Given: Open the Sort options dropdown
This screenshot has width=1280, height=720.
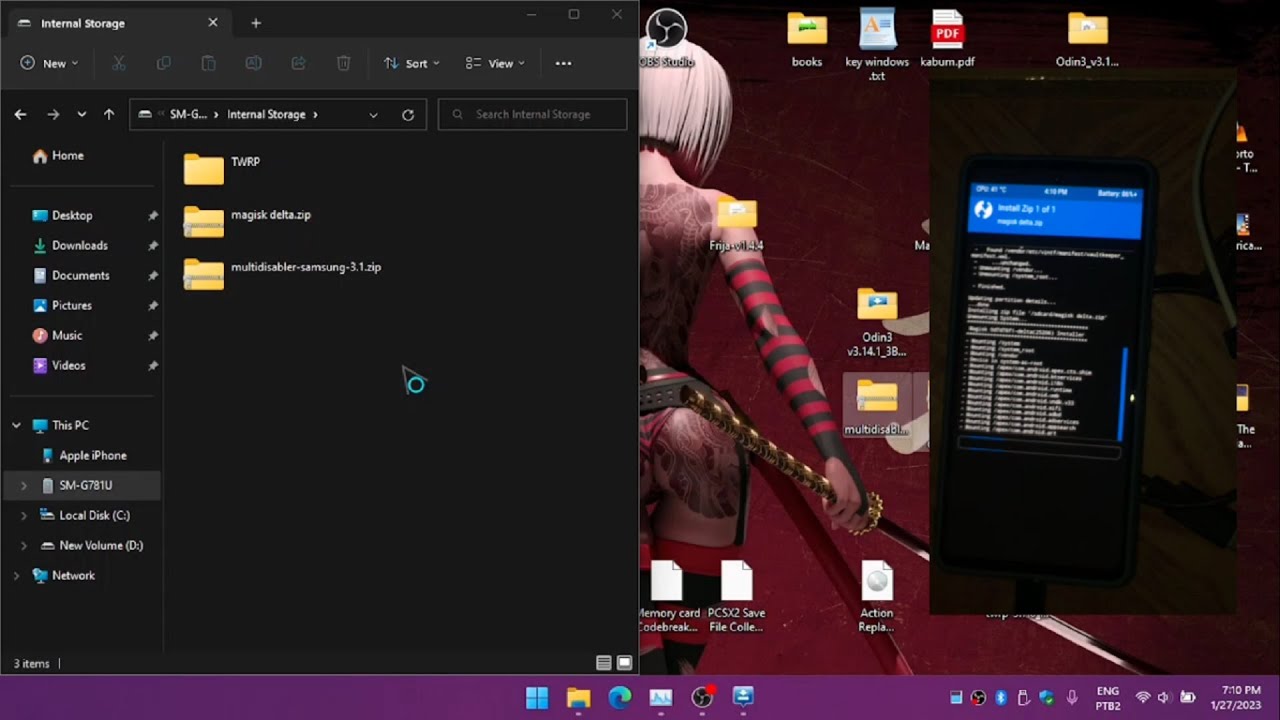Looking at the screenshot, I should point(411,63).
